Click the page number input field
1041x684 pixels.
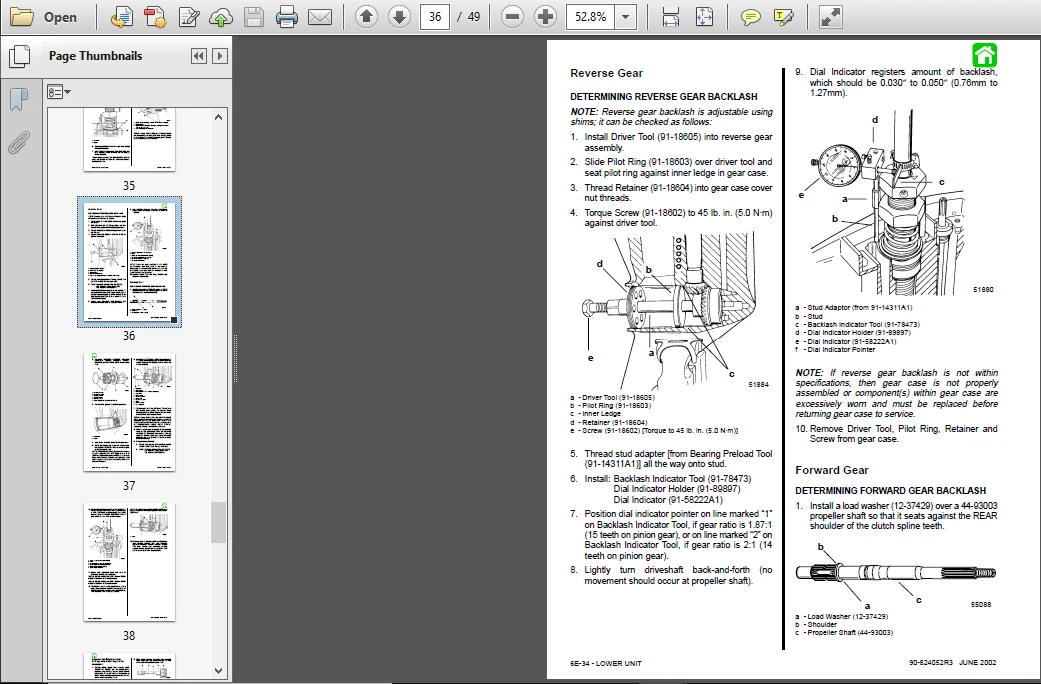435,17
